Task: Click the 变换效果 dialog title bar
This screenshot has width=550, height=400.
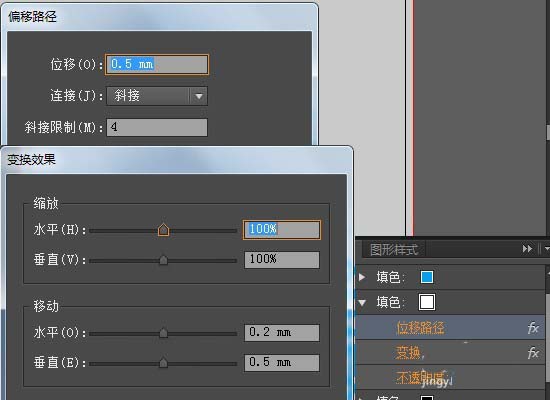Action: pyautogui.click(x=177, y=160)
